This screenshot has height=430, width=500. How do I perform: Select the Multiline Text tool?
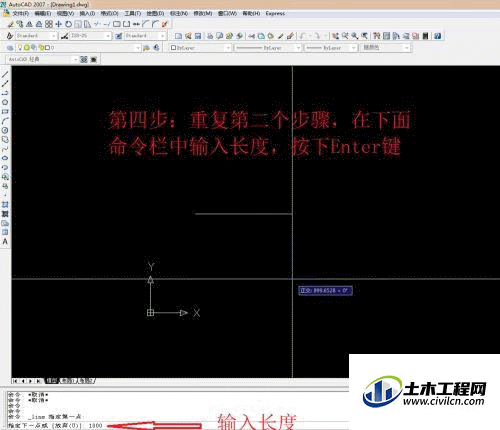point(5,242)
